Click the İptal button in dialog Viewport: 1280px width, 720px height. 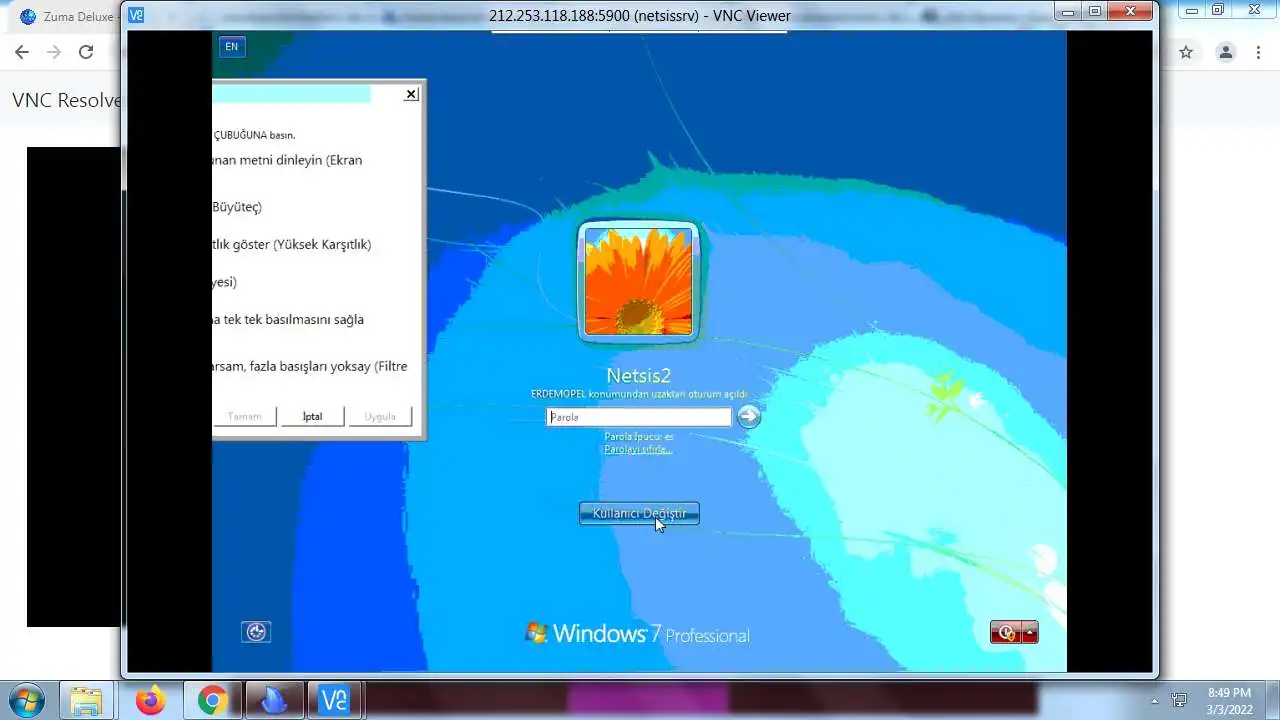pos(313,416)
